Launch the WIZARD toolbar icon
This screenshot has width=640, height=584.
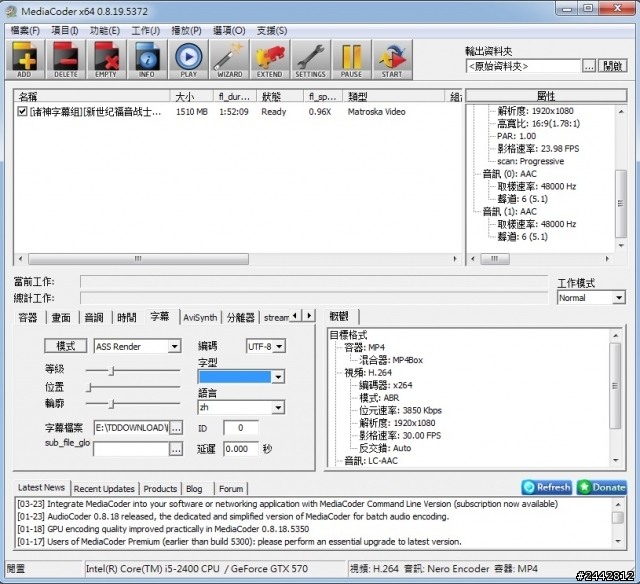(229, 60)
